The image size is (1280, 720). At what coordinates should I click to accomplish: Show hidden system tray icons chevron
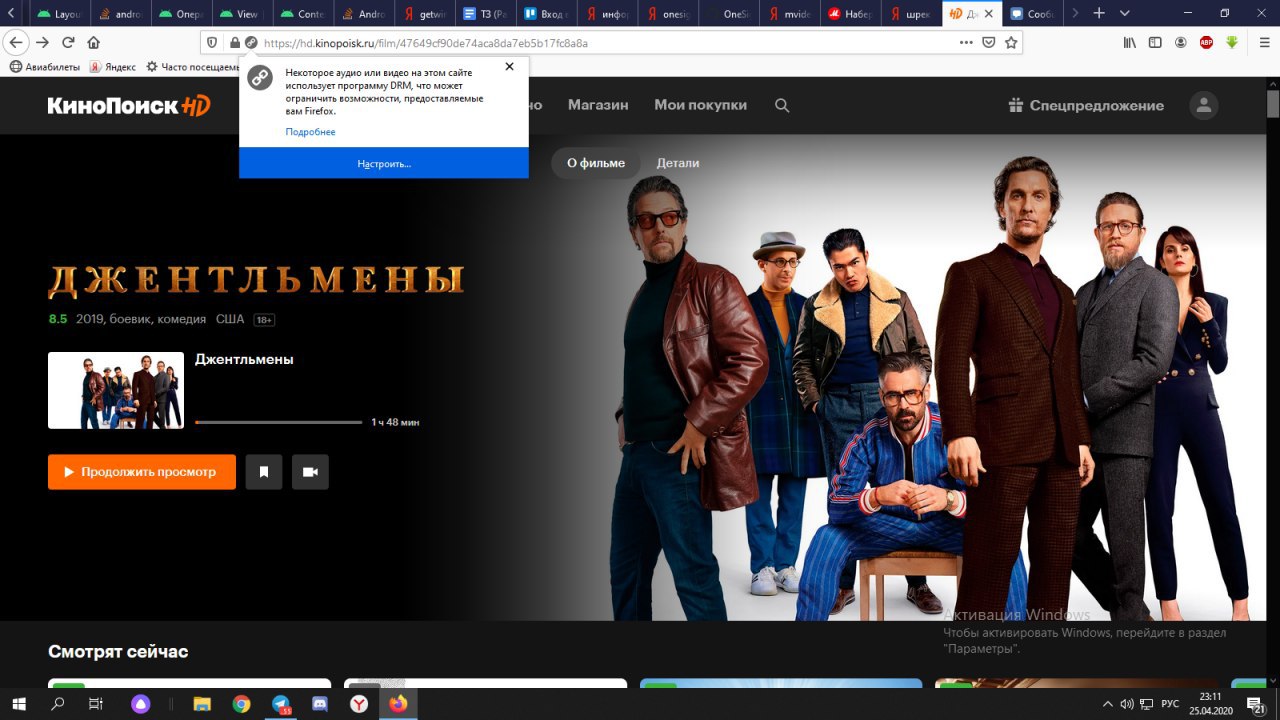pos(1107,704)
